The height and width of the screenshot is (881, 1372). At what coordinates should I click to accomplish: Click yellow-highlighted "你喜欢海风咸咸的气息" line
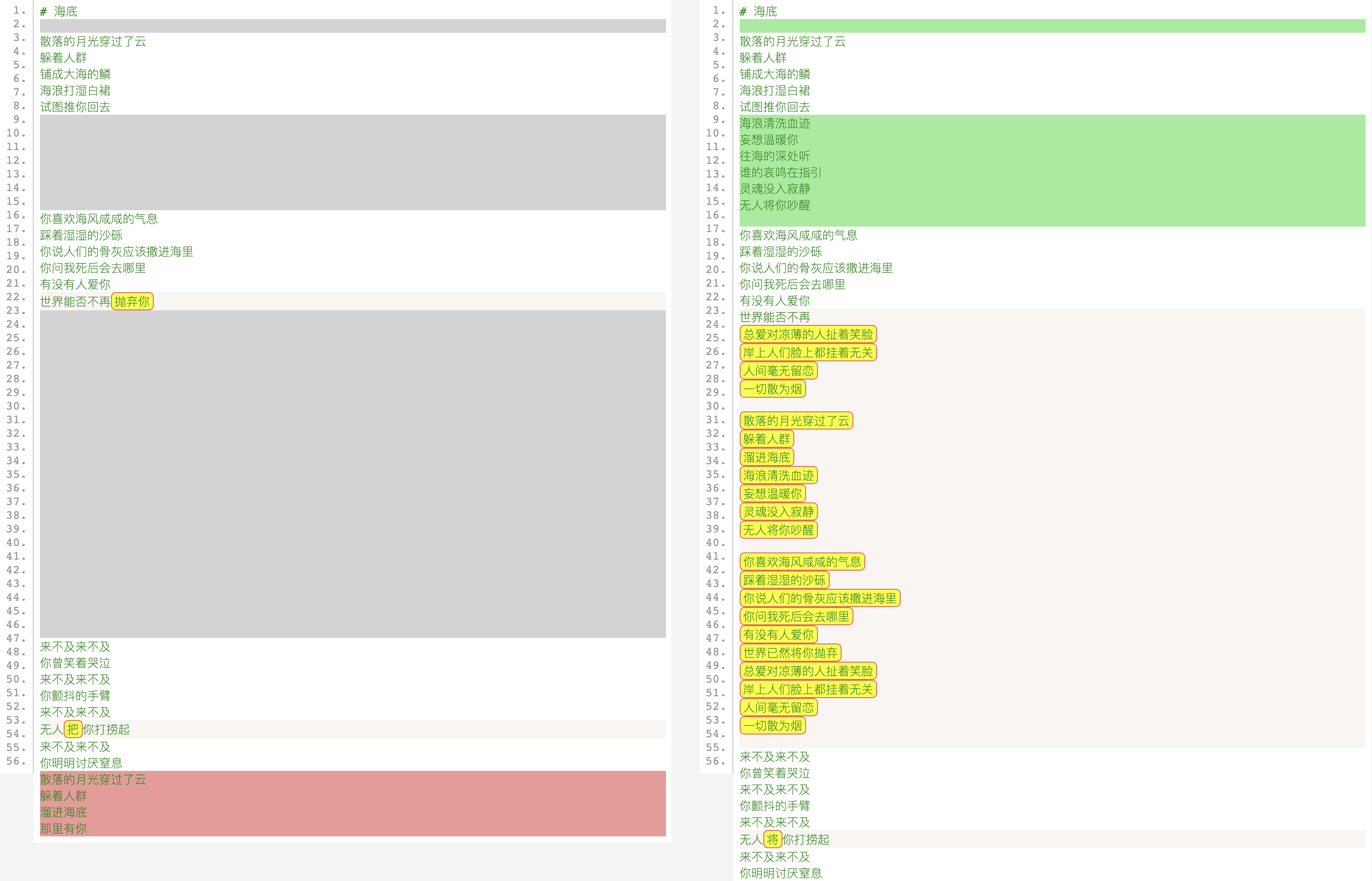point(802,562)
